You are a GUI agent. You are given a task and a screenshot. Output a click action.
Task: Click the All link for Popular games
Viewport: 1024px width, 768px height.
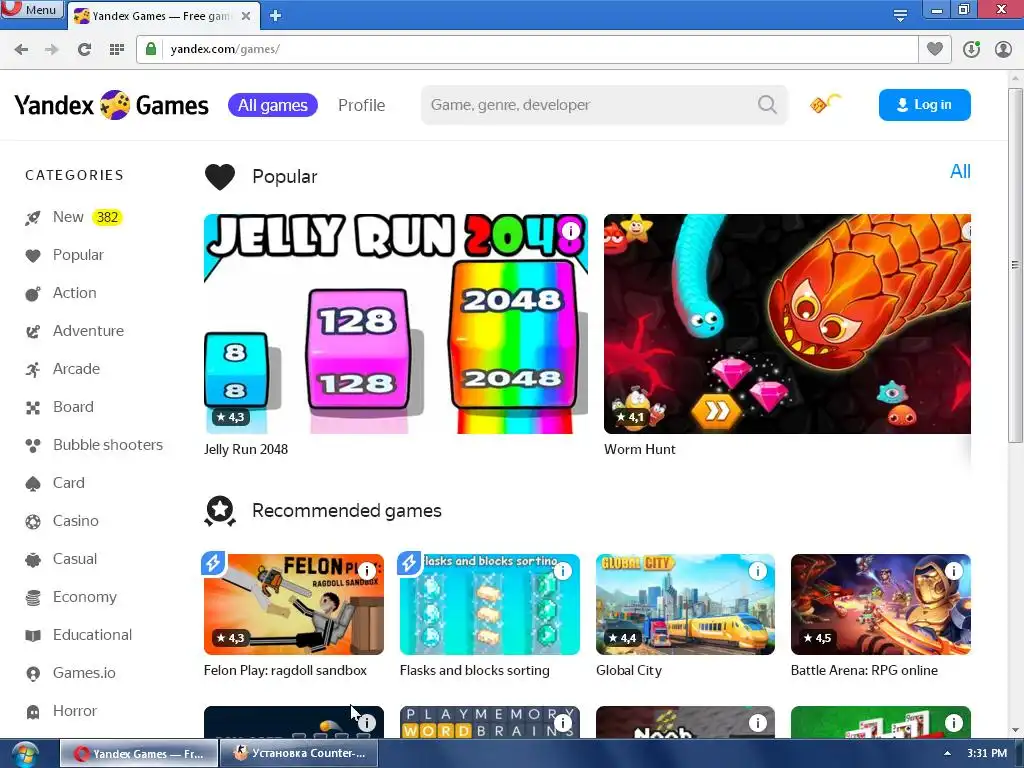coord(959,172)
